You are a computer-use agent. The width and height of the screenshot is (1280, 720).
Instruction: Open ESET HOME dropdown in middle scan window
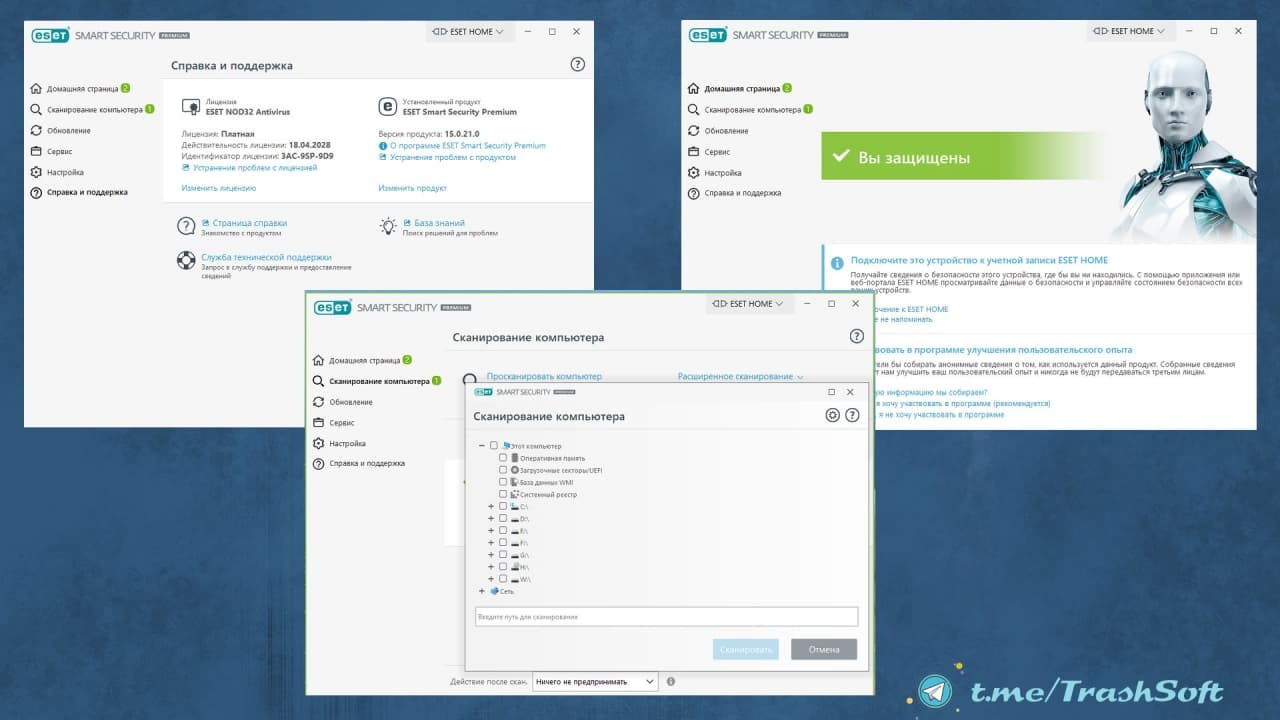tap(750, 304)
